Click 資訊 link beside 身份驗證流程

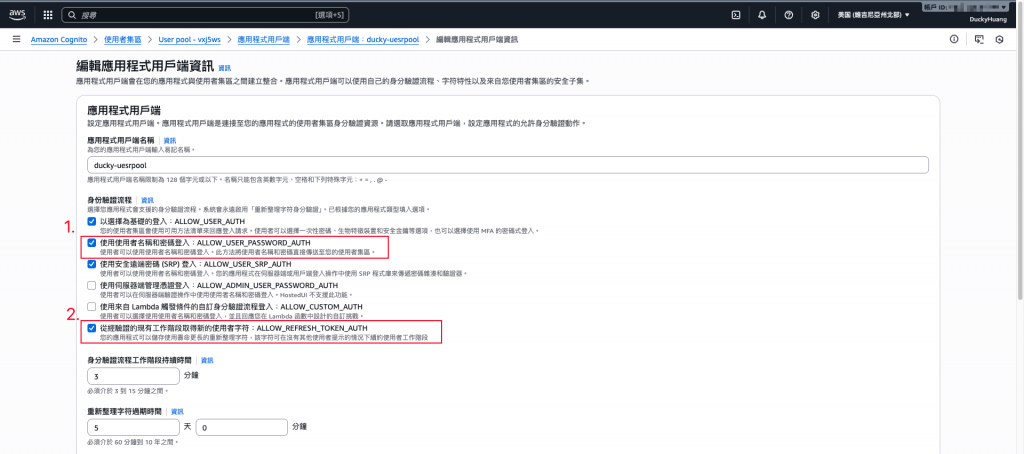(148, 200)
